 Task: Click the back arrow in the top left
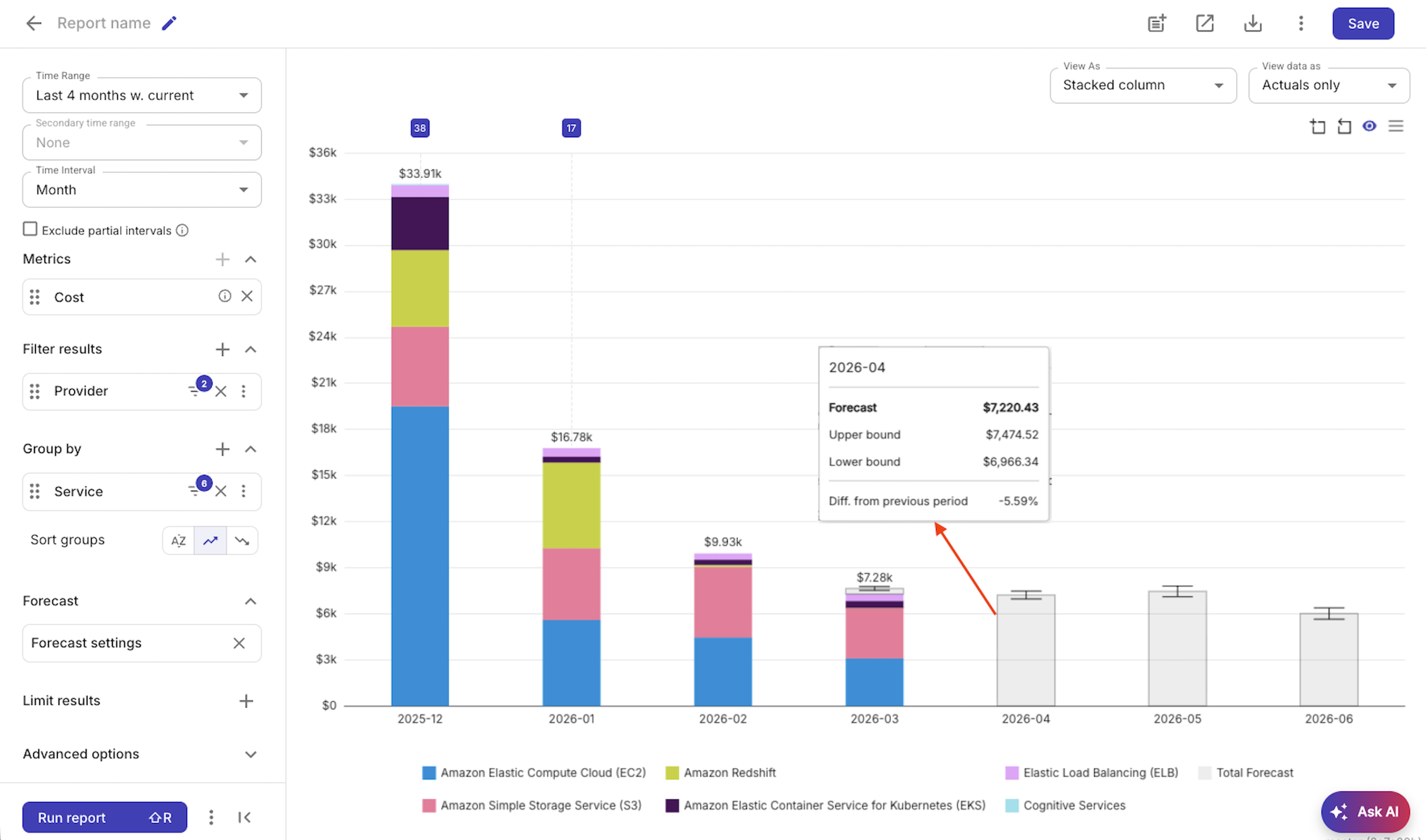point(34,23)
